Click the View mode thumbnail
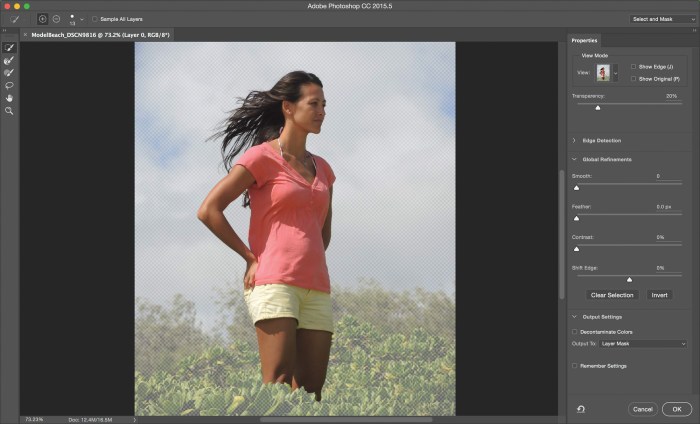This screenshot has height=424, width=700. (603, 72)
